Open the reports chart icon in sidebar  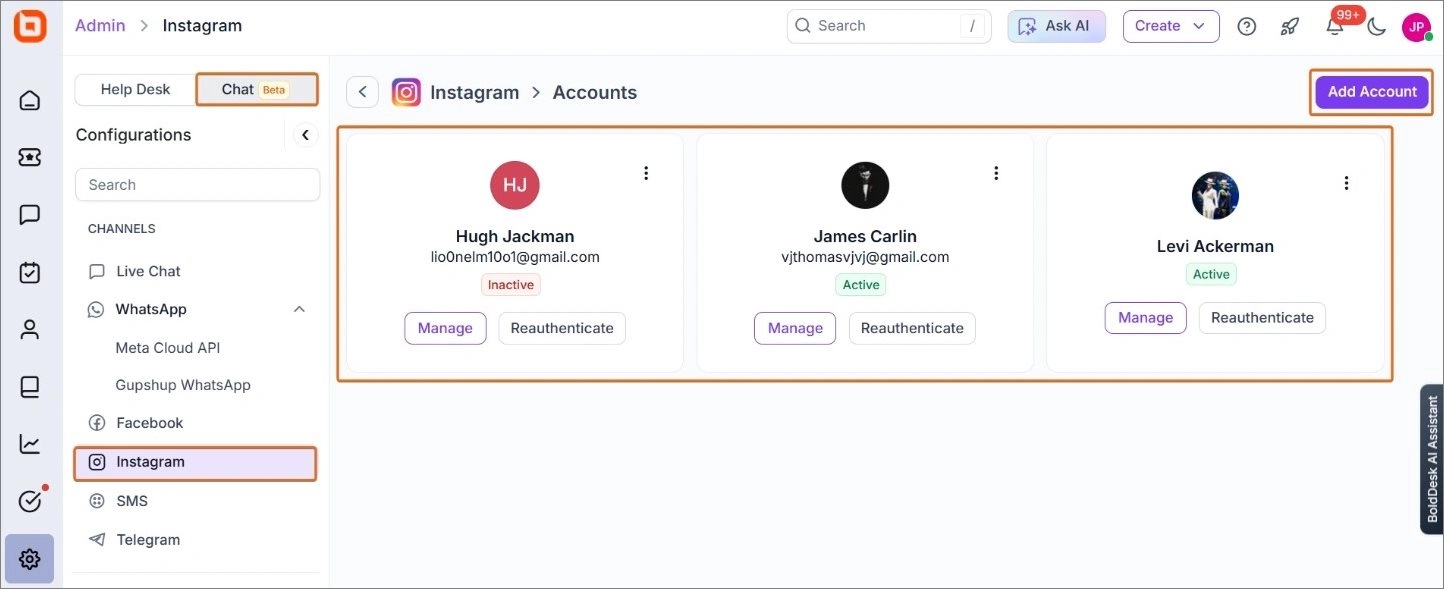[x=30, y=444]
